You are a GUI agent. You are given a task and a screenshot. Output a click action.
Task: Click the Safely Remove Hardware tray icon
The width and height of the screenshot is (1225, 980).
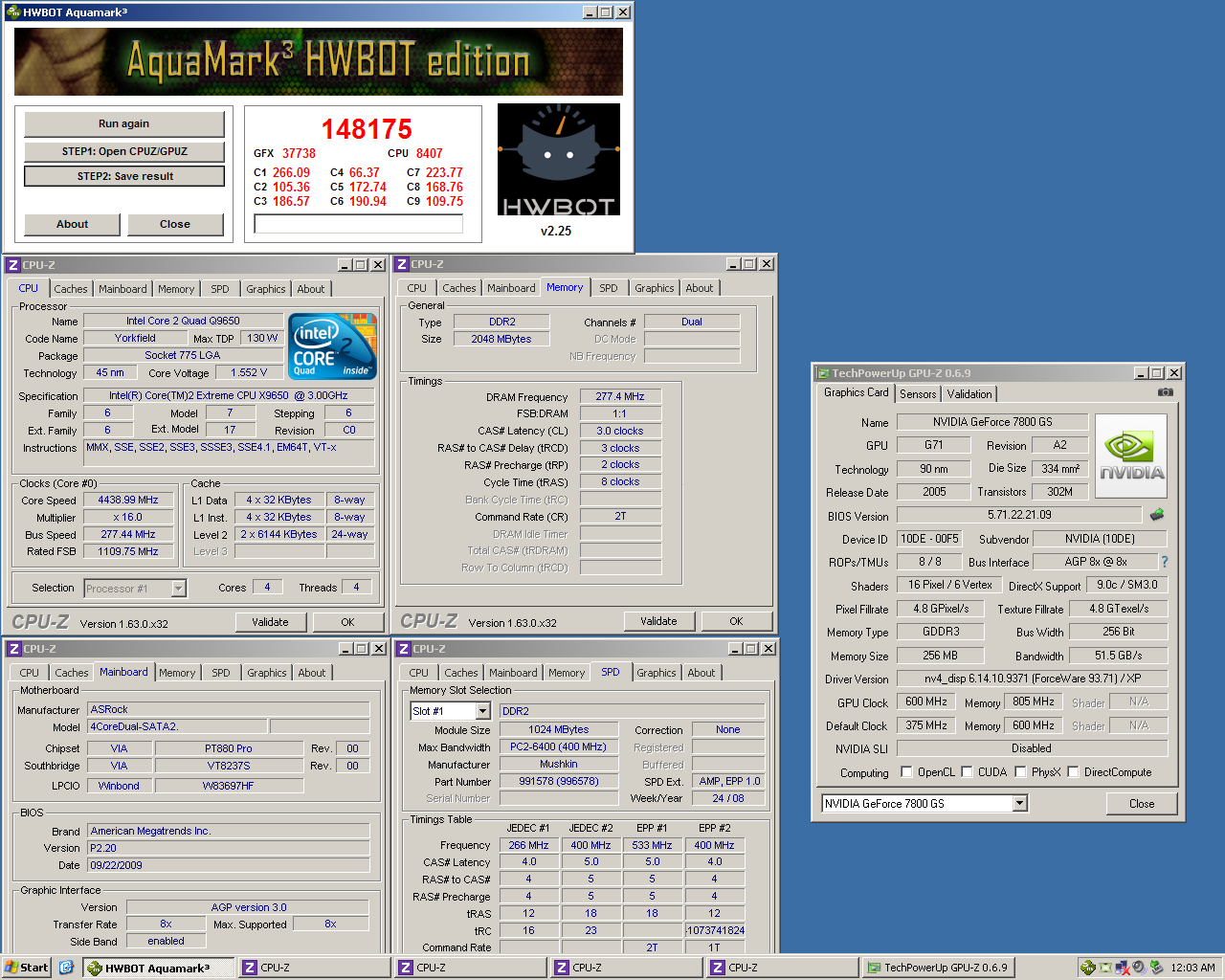point(1156,968)
